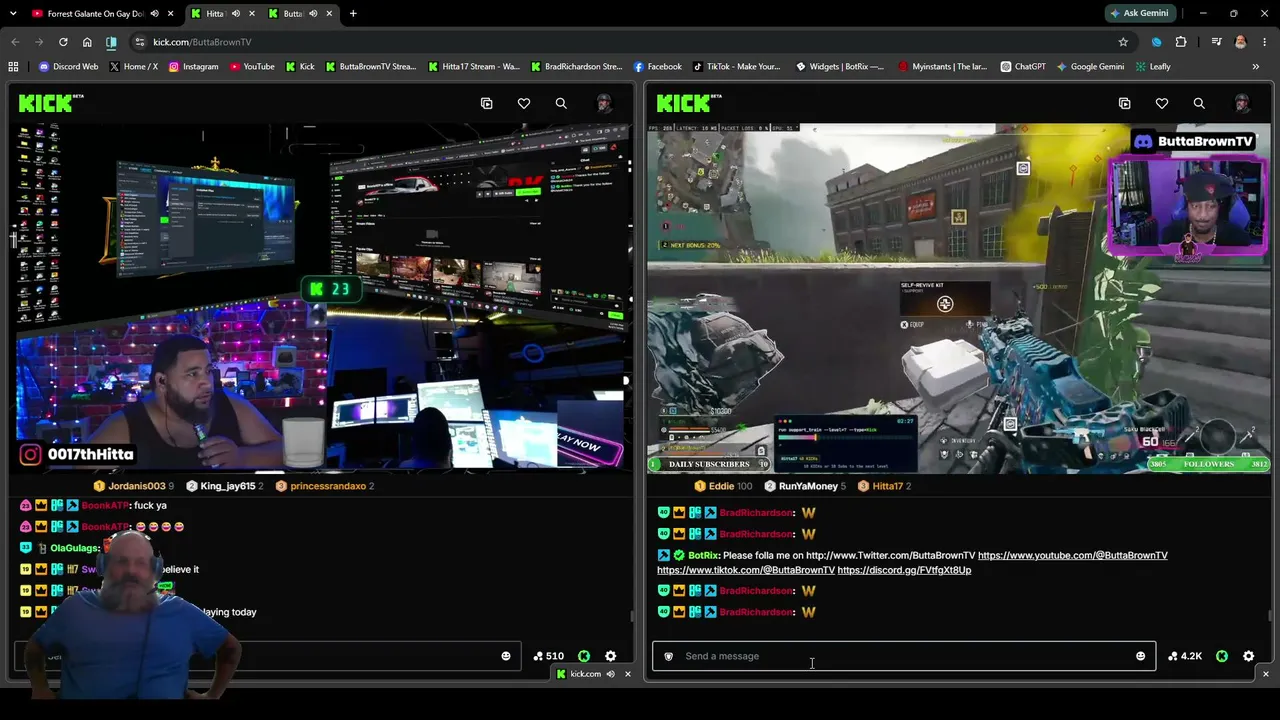Click the green Kick points icon beside 4.2K
Screen dimensions: 1280x720
click(1222, 656)
